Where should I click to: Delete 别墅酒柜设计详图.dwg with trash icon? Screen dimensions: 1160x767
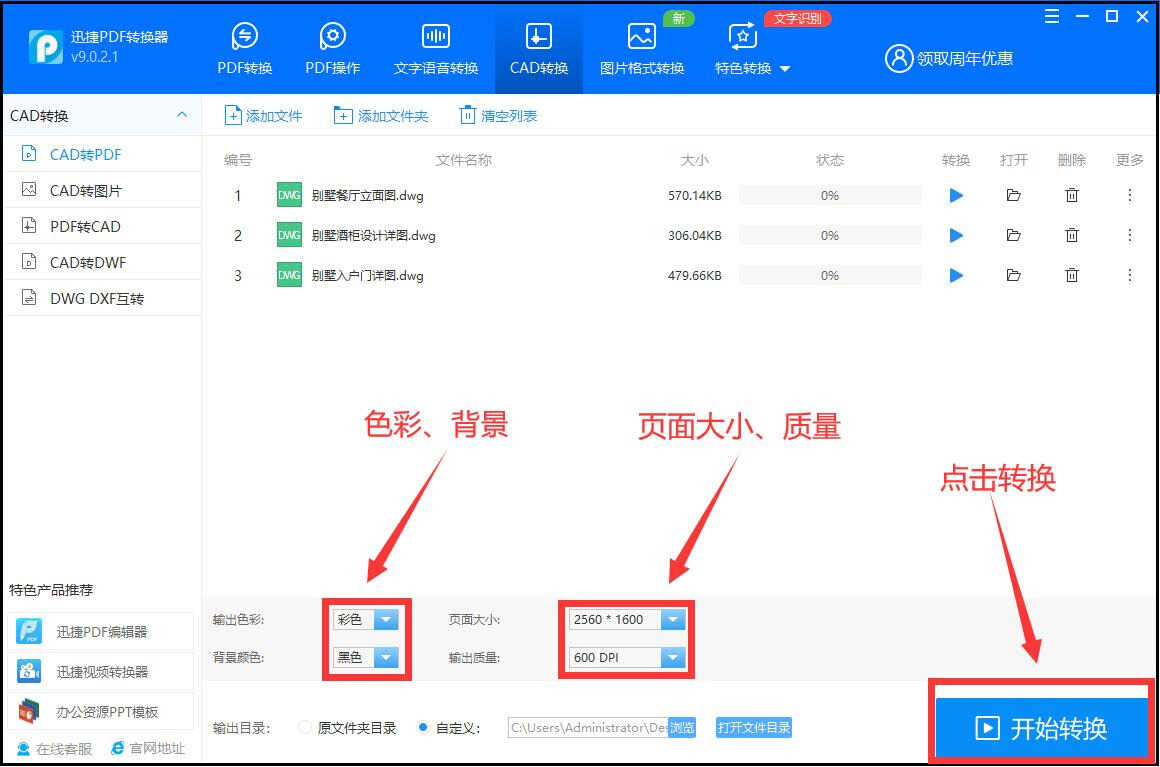pyautogui.click(x=1071, y=235)
